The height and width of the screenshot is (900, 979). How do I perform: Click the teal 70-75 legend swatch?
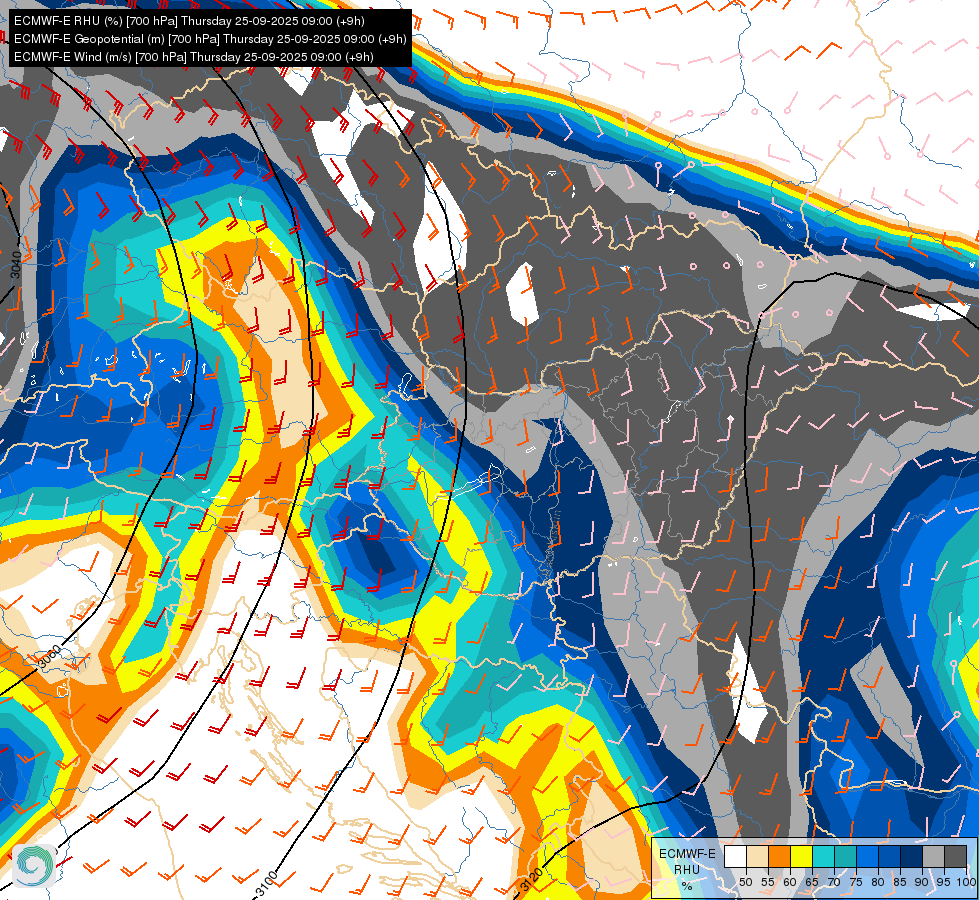[x=845, y=856]
